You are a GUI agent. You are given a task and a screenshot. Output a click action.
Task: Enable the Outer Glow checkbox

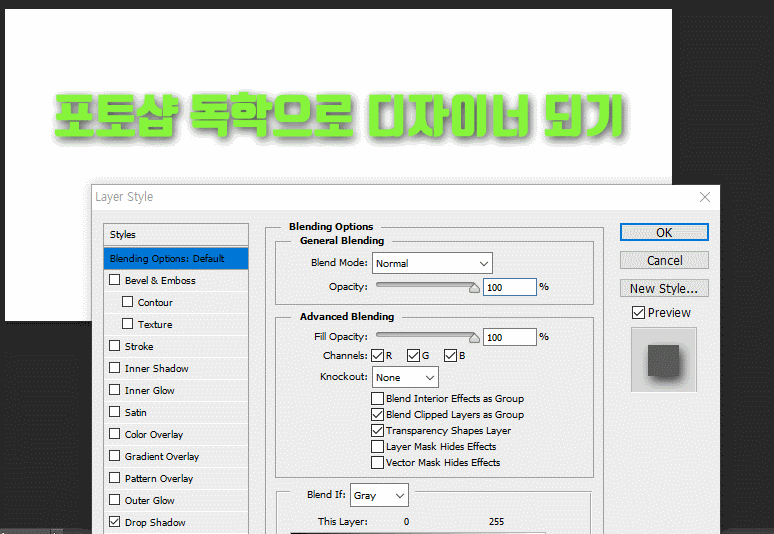(115, 500)
